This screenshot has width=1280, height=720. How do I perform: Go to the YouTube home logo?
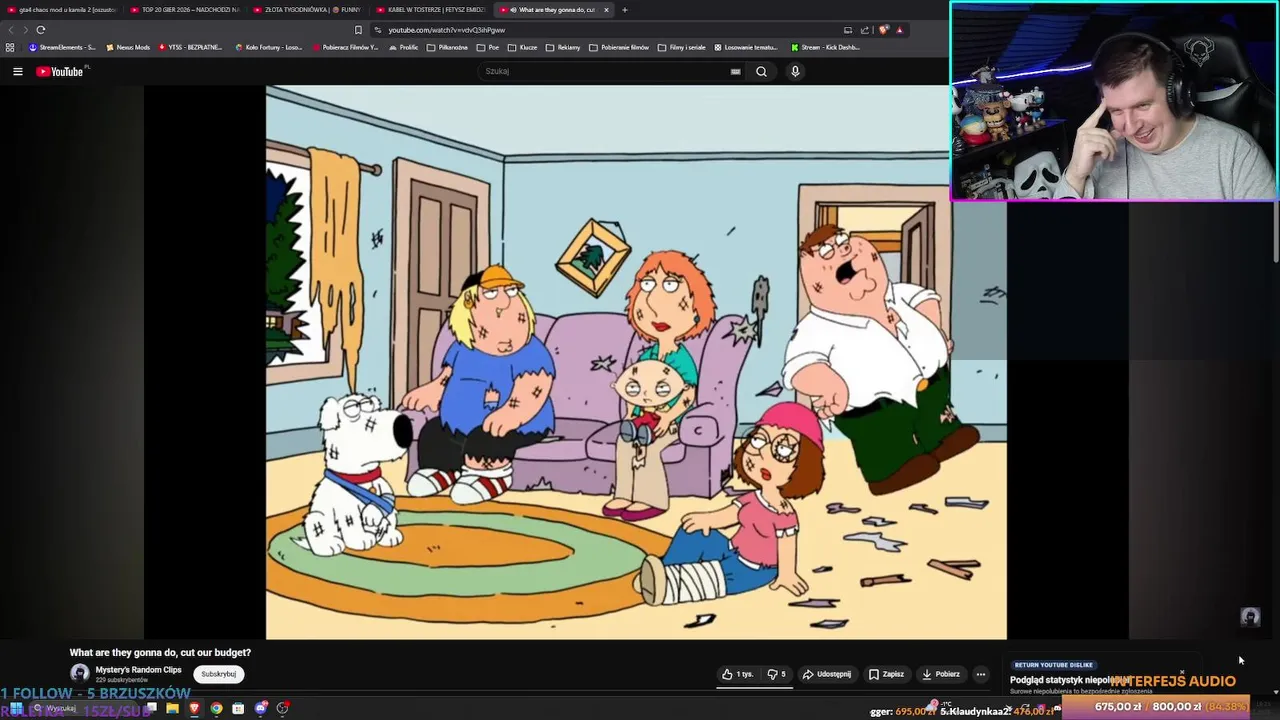click(60, 71)
